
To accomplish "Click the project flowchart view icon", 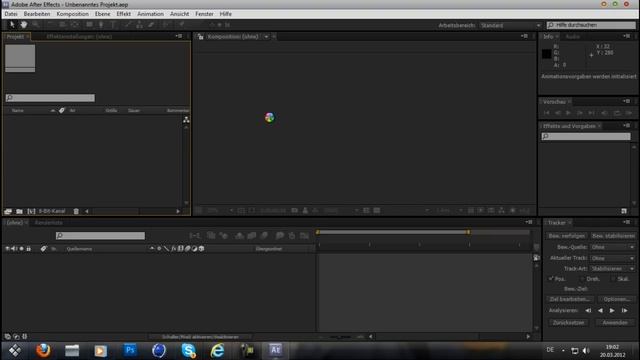I will (x=186, y=120).
